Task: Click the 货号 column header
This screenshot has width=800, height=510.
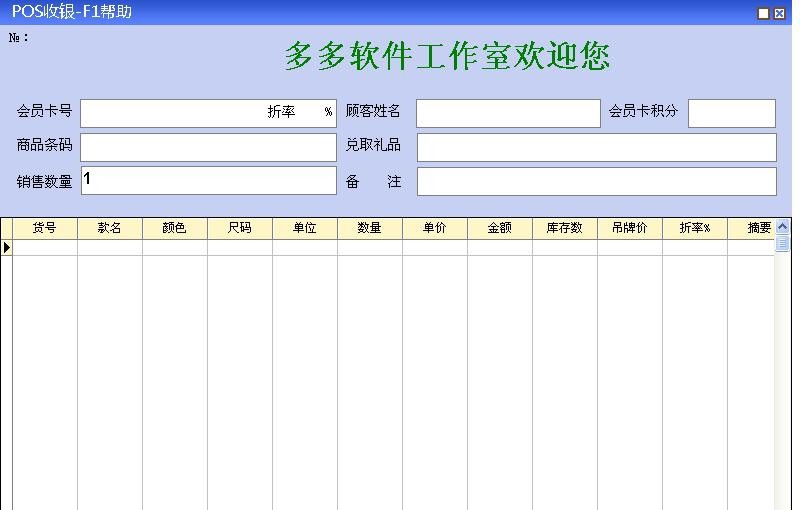Action: pos(45,228)
